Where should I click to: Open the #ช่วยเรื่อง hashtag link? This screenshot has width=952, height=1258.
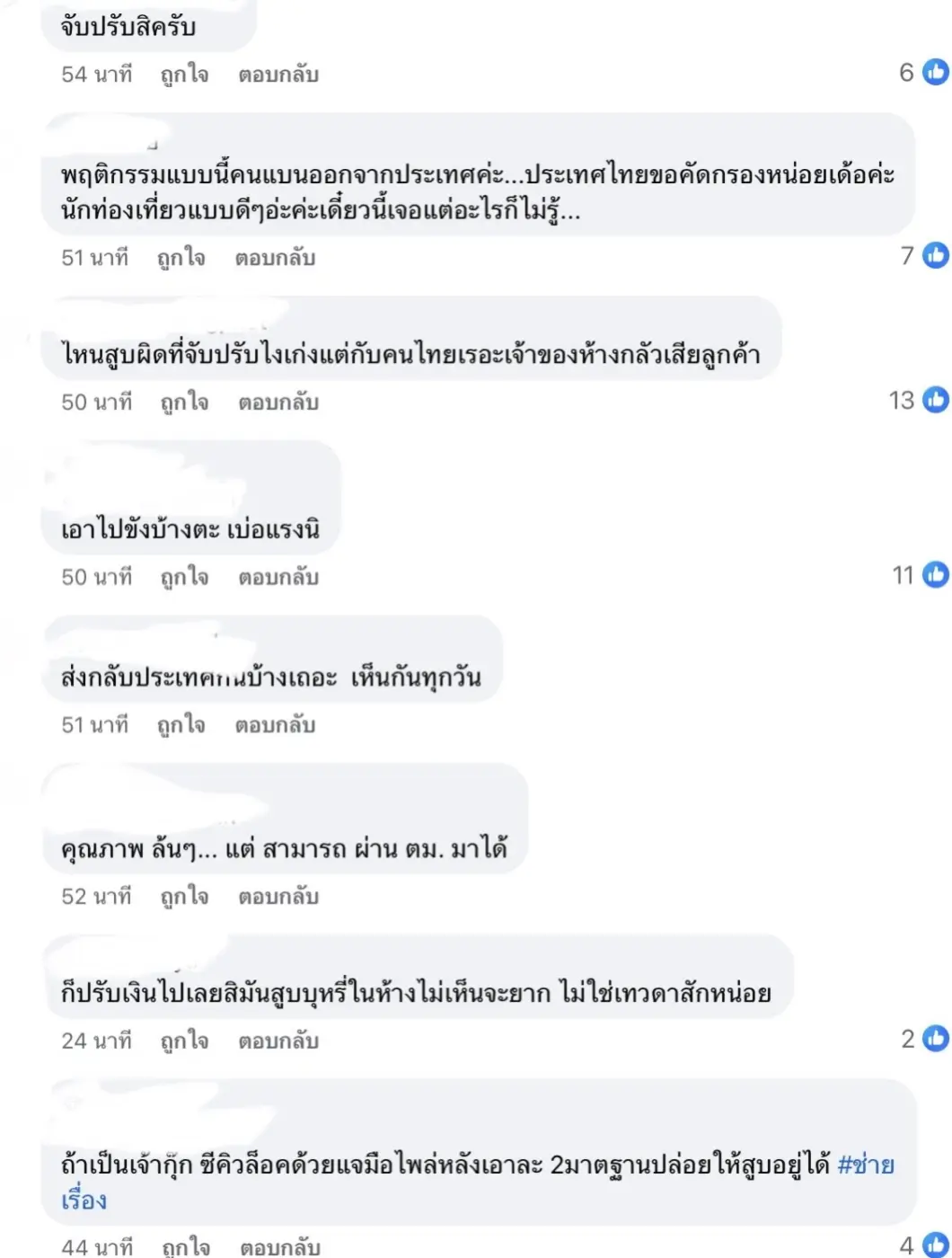(x=865, y=1165)
